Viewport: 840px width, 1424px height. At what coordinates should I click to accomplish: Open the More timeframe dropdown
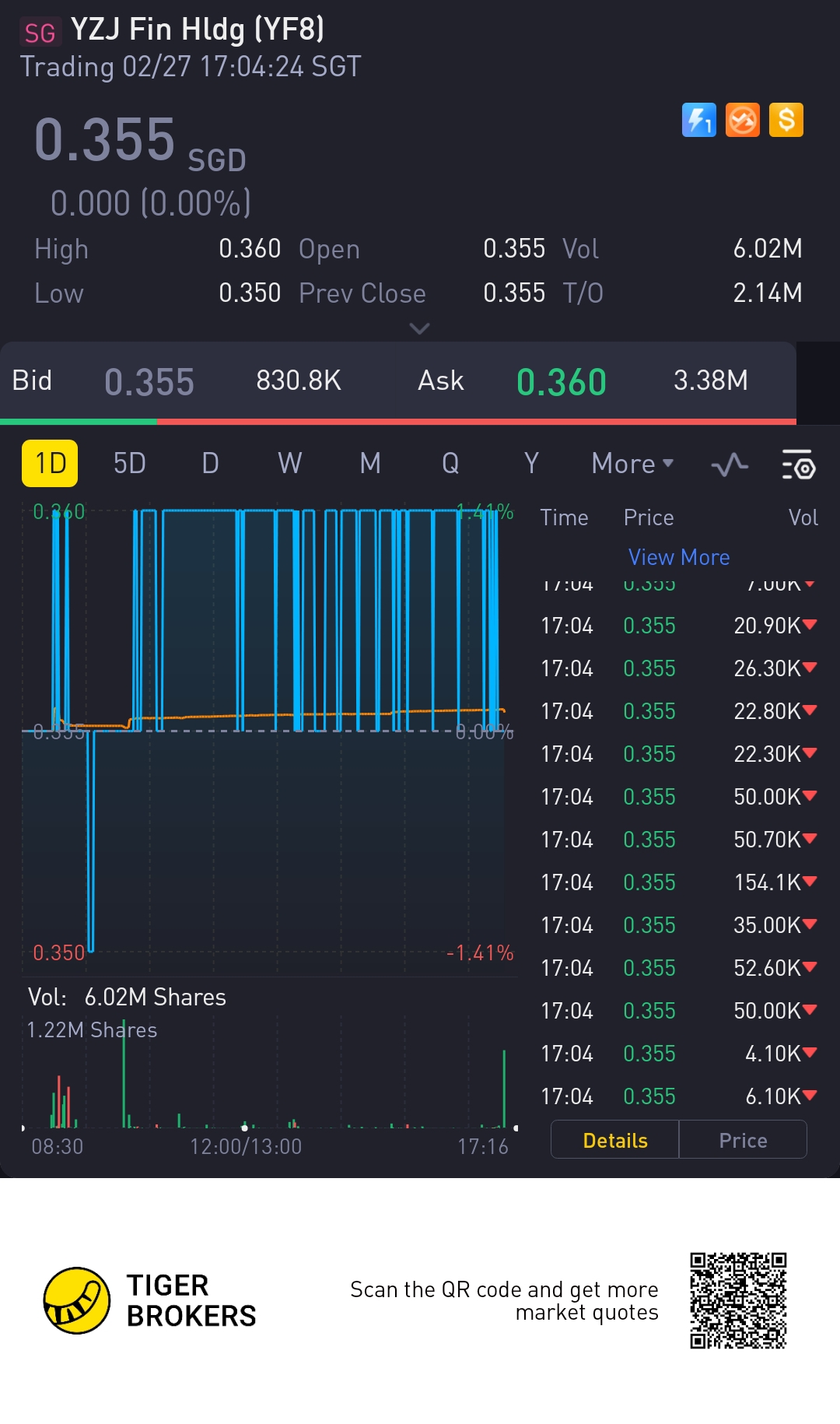pyautogui.click(x=632, y=464)
